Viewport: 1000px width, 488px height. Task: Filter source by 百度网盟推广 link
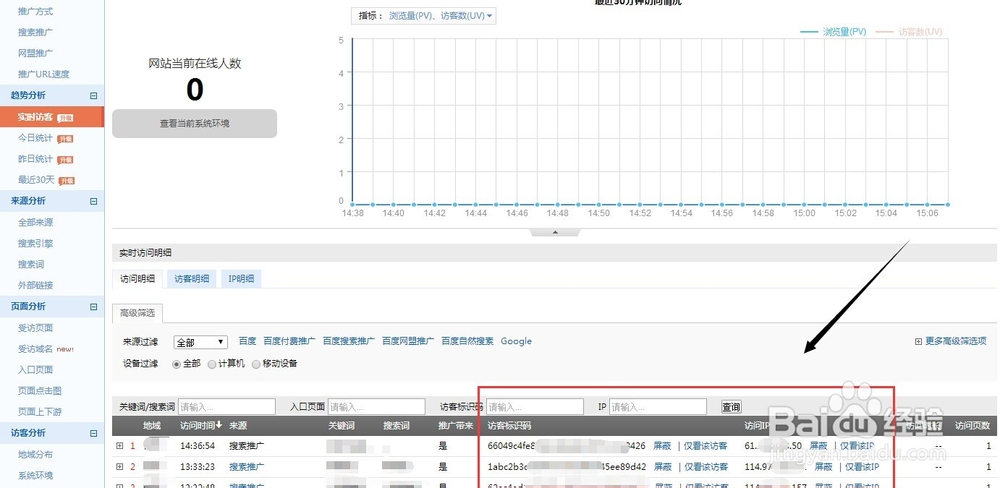pyautogui.click(x=408, y=341)
